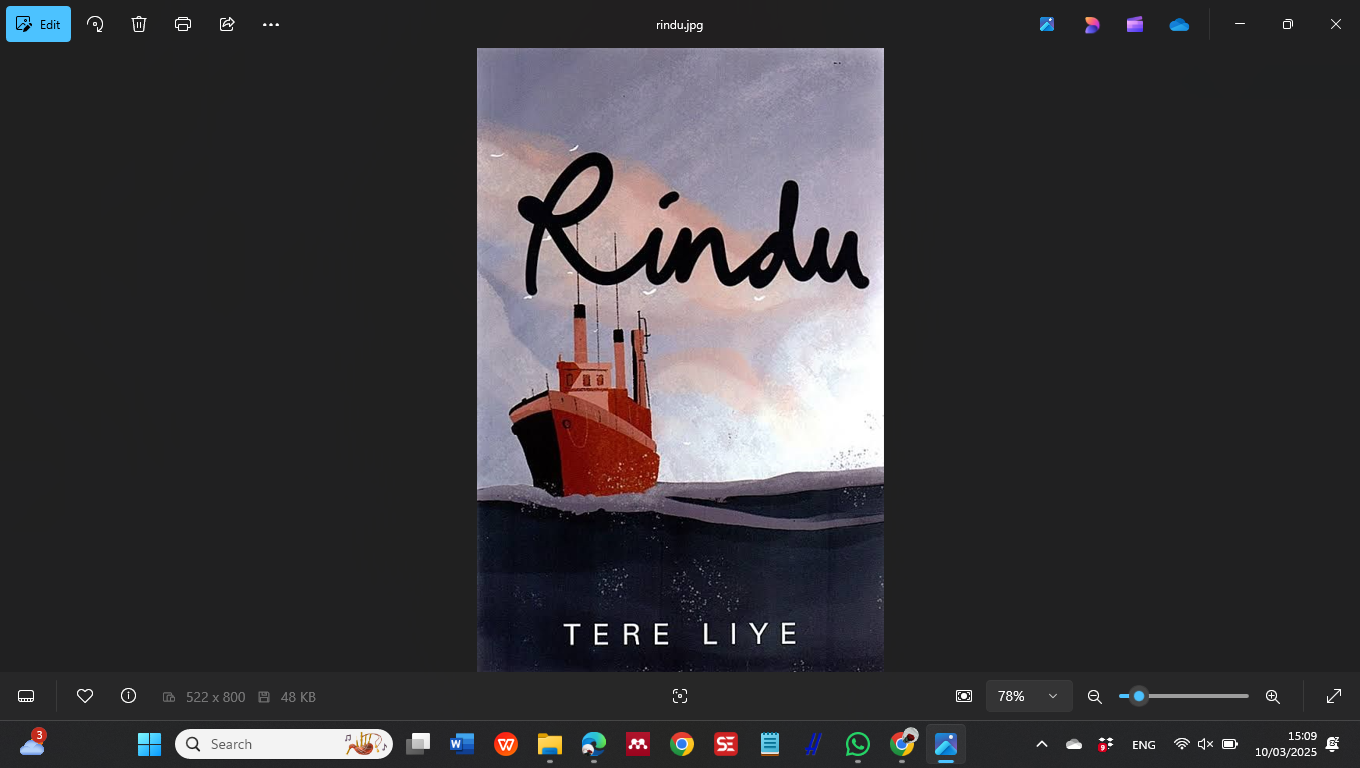Image resolution: width=1360 pixels, height=768 pixels.
Task: Rotate the image with the rotate icon
Action: click(x=95, y=24)
